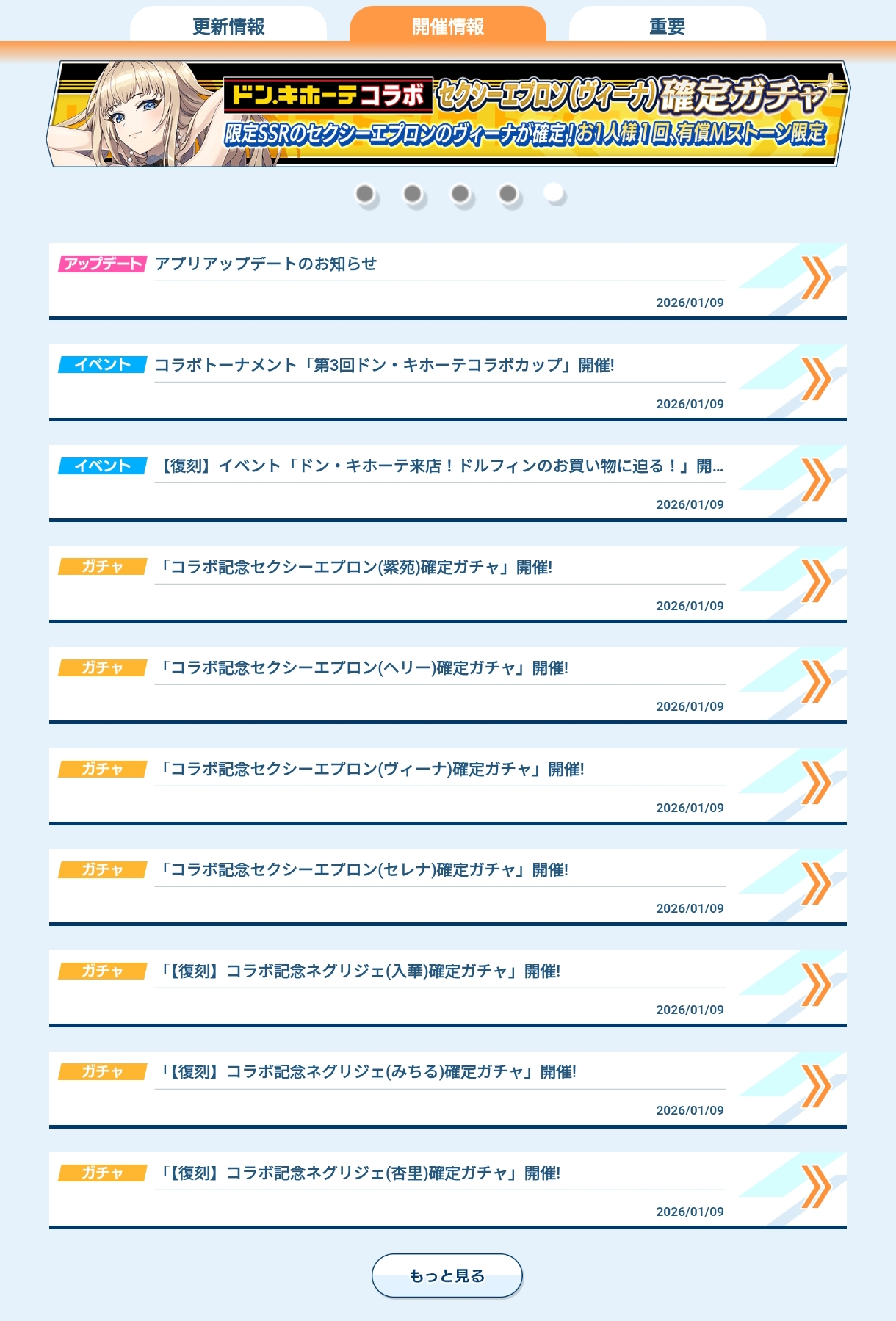This screenshot has width=896, height=1321.
Task: Switch to the 更新情報 tab
Action: (x=228, y=26)
